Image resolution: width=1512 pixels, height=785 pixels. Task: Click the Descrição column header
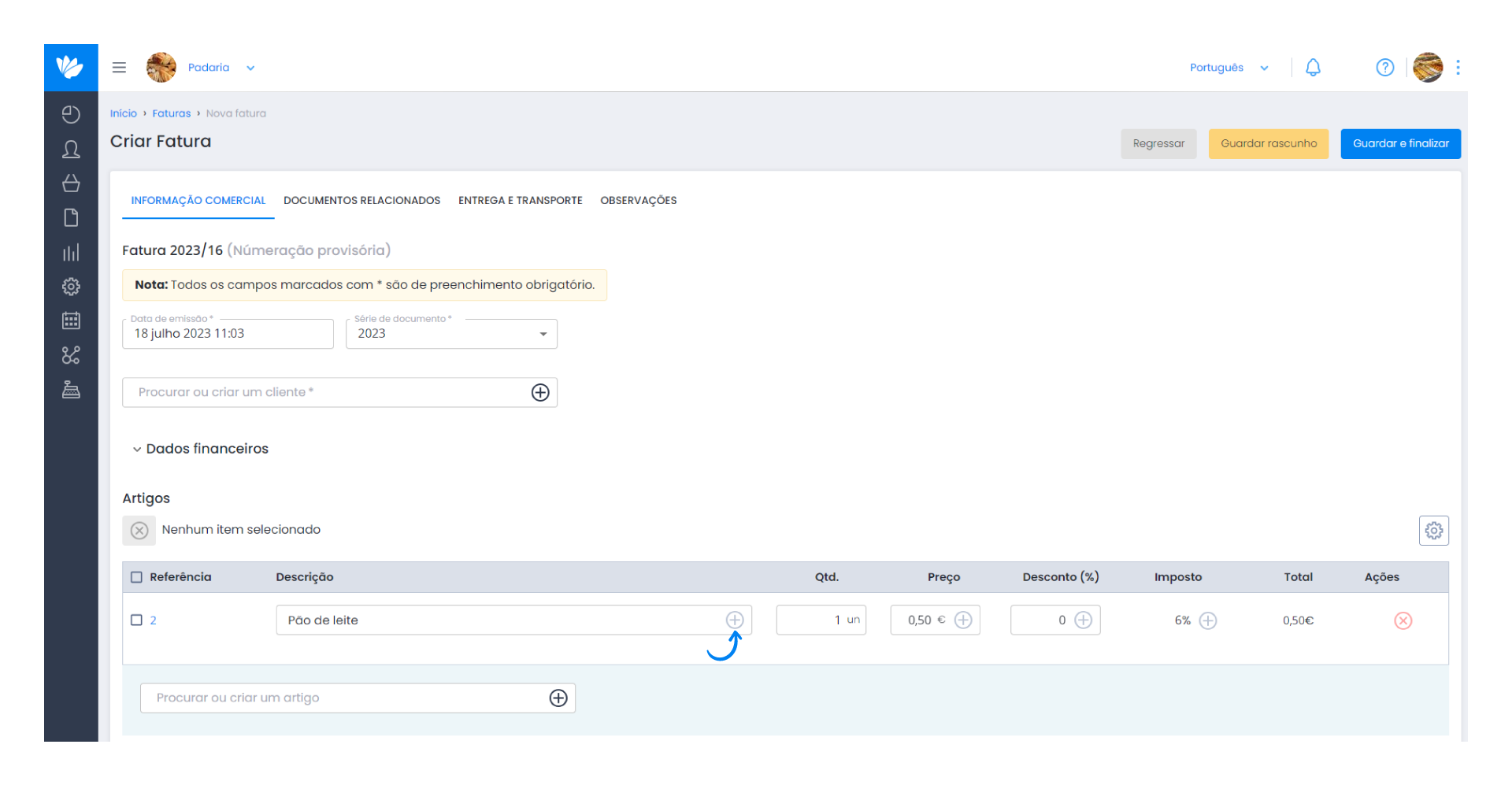coord(305,577)
